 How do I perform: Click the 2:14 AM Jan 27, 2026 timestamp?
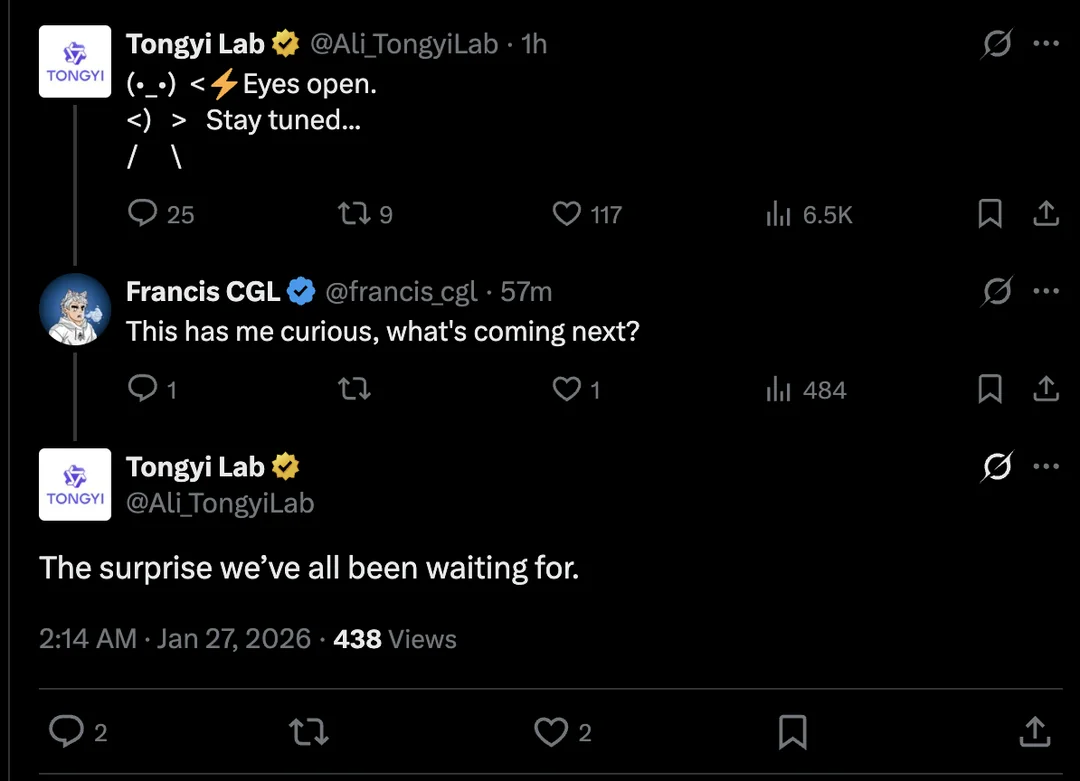[x=175, y=639]
